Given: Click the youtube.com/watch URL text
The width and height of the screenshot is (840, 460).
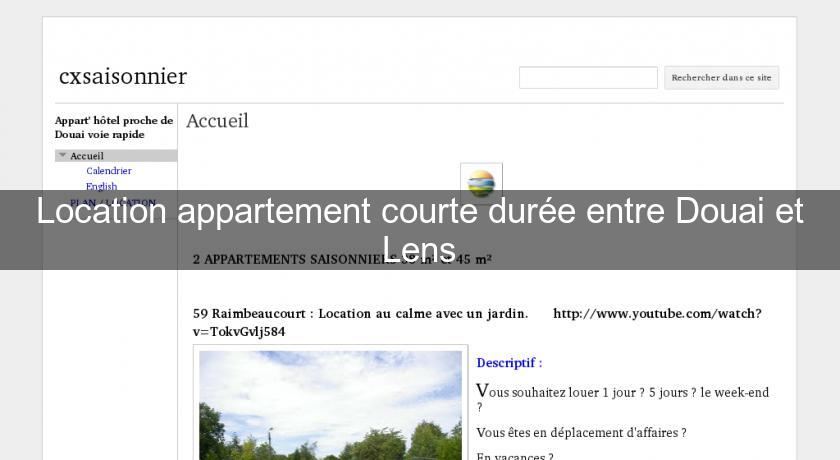Looking at the screenshot, I should [657, 314].
